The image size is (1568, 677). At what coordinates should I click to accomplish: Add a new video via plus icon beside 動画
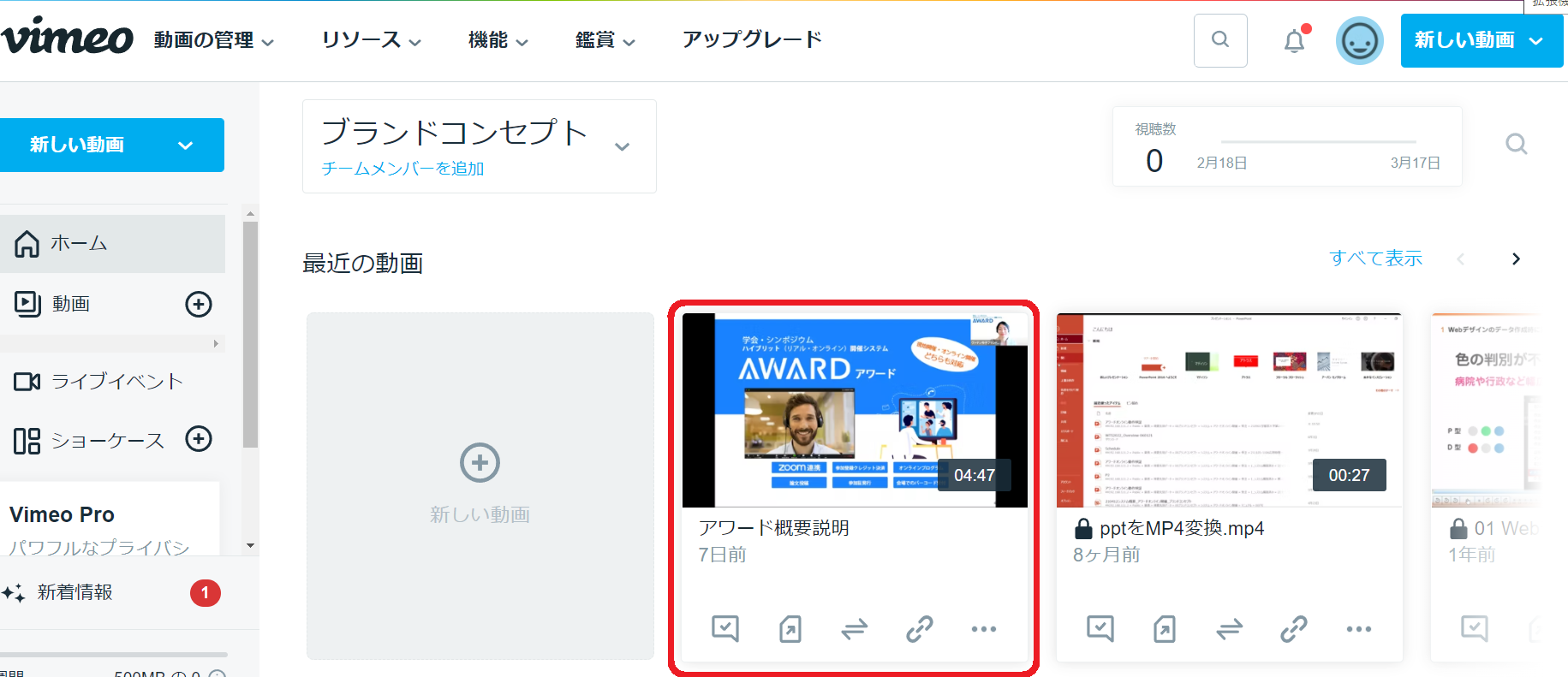tap(199, 304)
